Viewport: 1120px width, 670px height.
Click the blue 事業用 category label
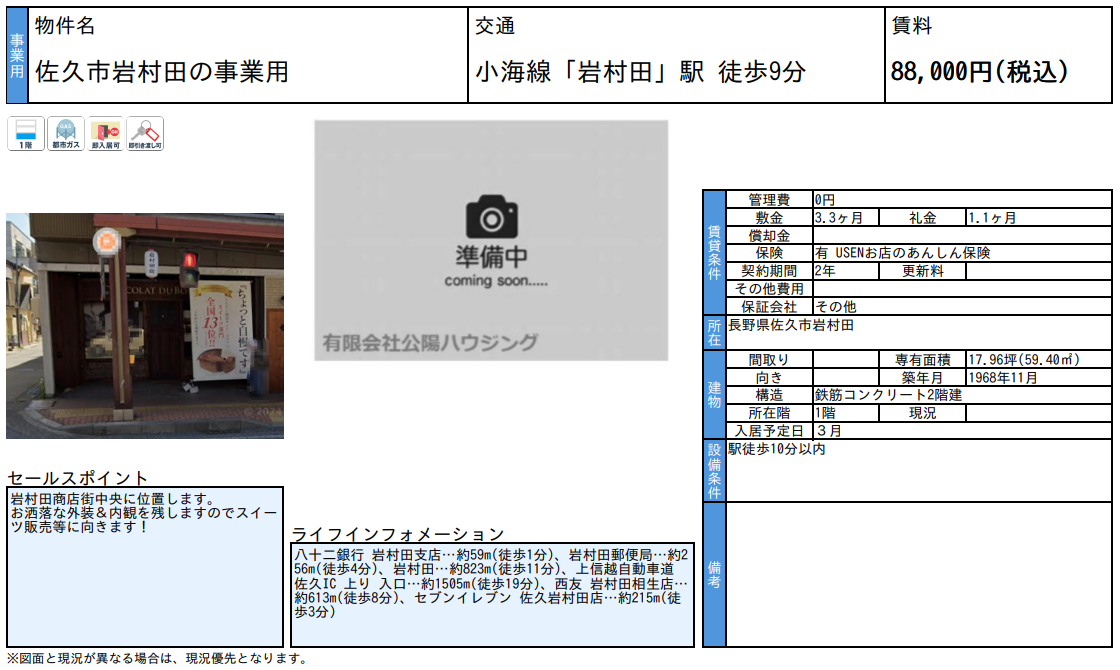[17, 56]
